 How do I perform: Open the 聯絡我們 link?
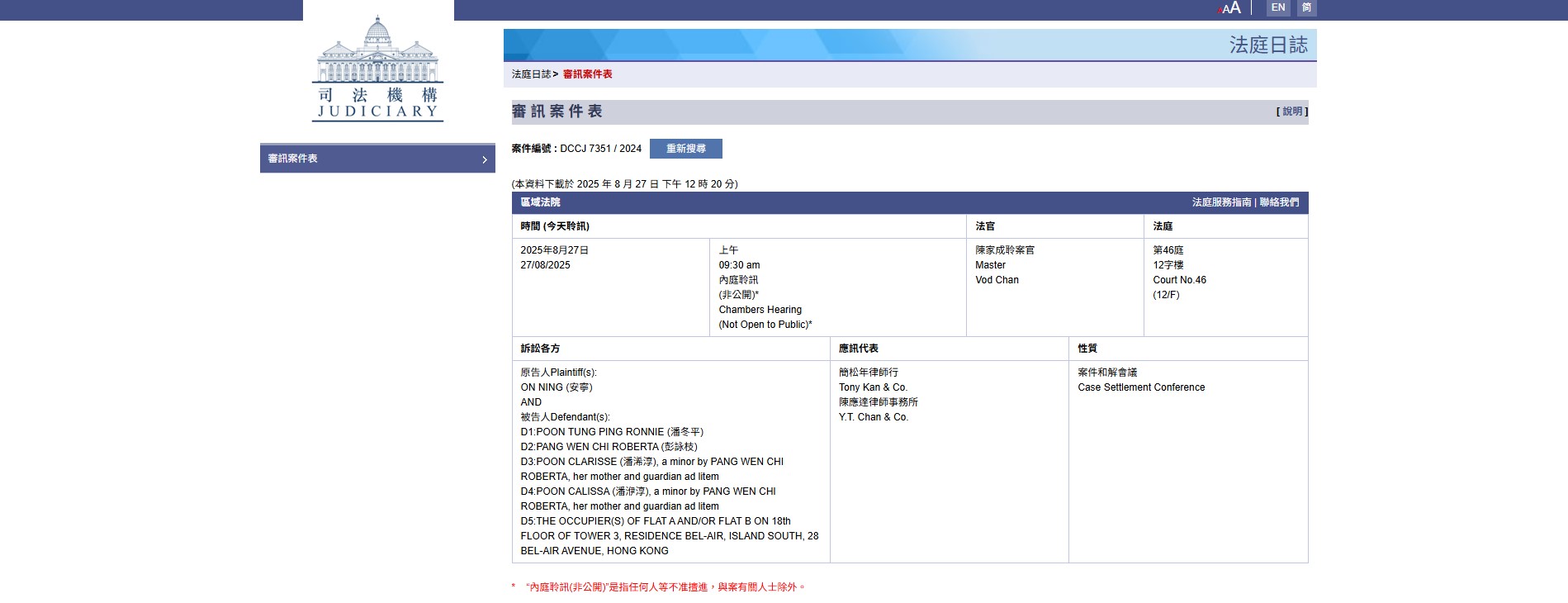click(x=1279, y=202)
